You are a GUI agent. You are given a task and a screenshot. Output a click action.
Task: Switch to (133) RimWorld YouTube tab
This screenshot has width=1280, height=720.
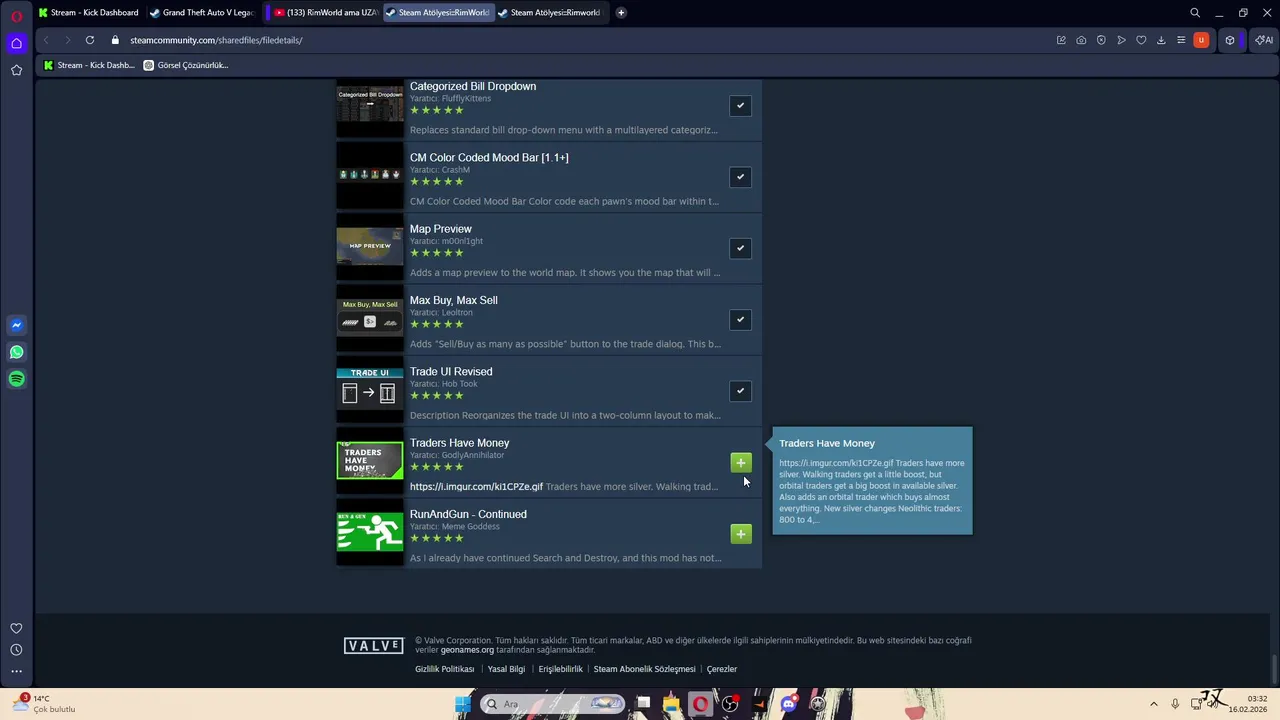tap(325, 13)
